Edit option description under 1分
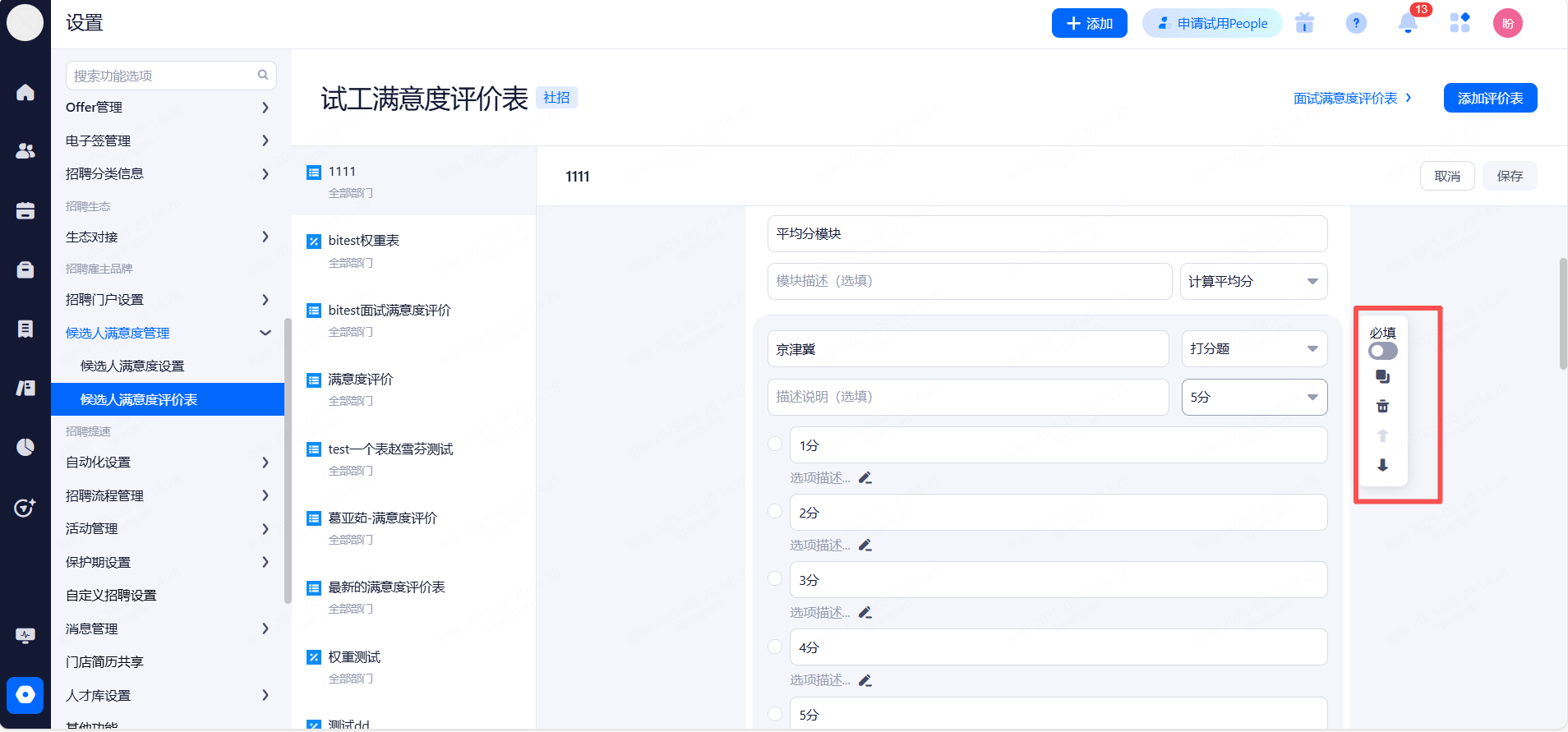The height and width of the screenshot is (732, 1568). coord(865,478)
